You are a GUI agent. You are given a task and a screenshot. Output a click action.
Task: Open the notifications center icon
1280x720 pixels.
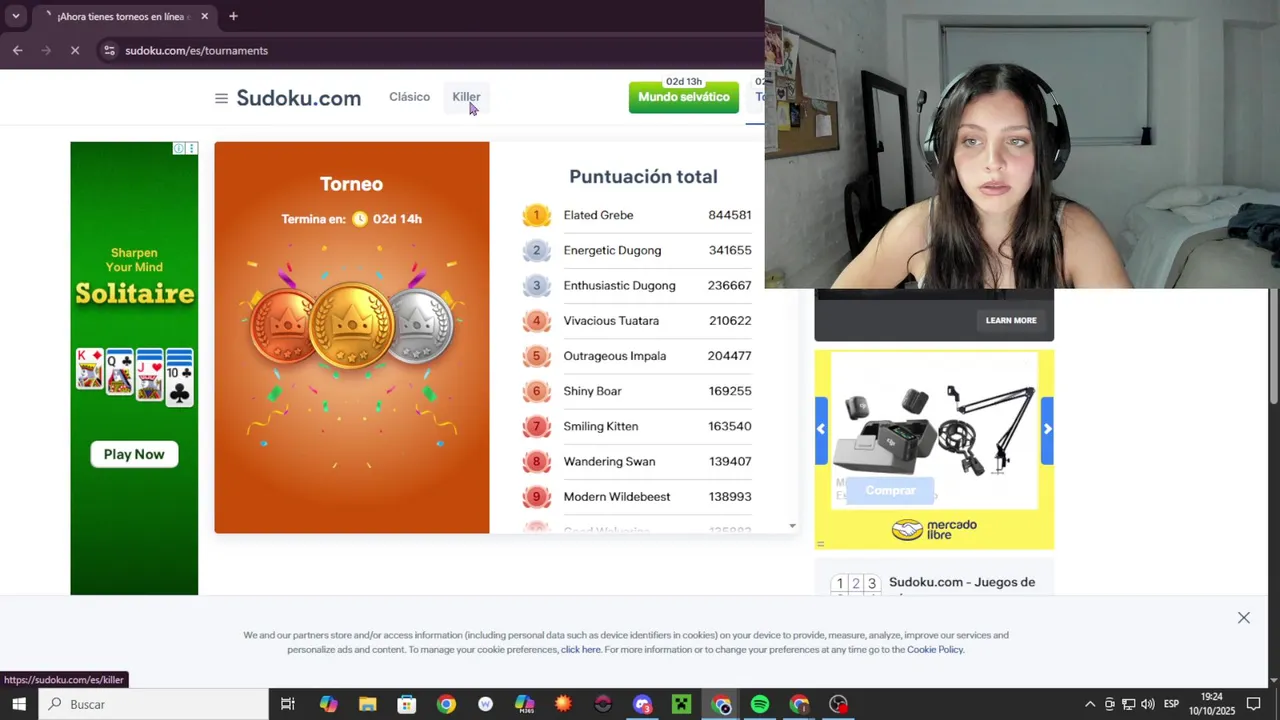pos(1253,704)
